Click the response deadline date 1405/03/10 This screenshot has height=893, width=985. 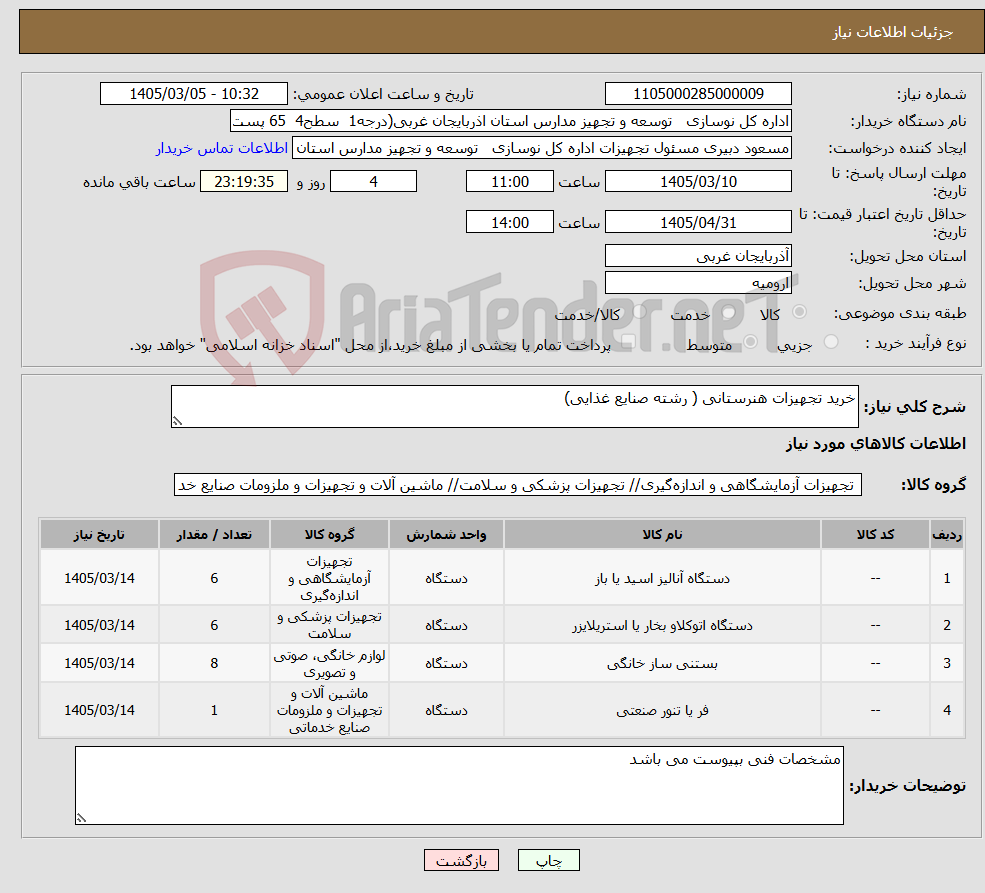698,181
